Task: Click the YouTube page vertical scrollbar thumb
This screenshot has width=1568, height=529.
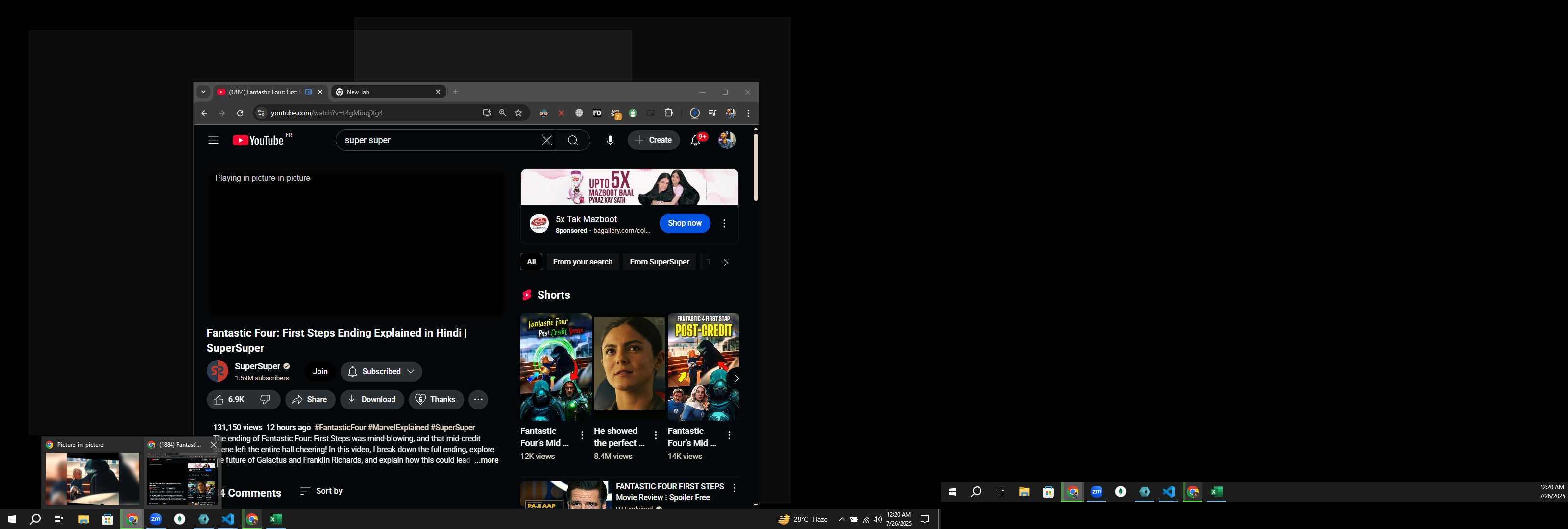Action: click(x=756, y=167)
